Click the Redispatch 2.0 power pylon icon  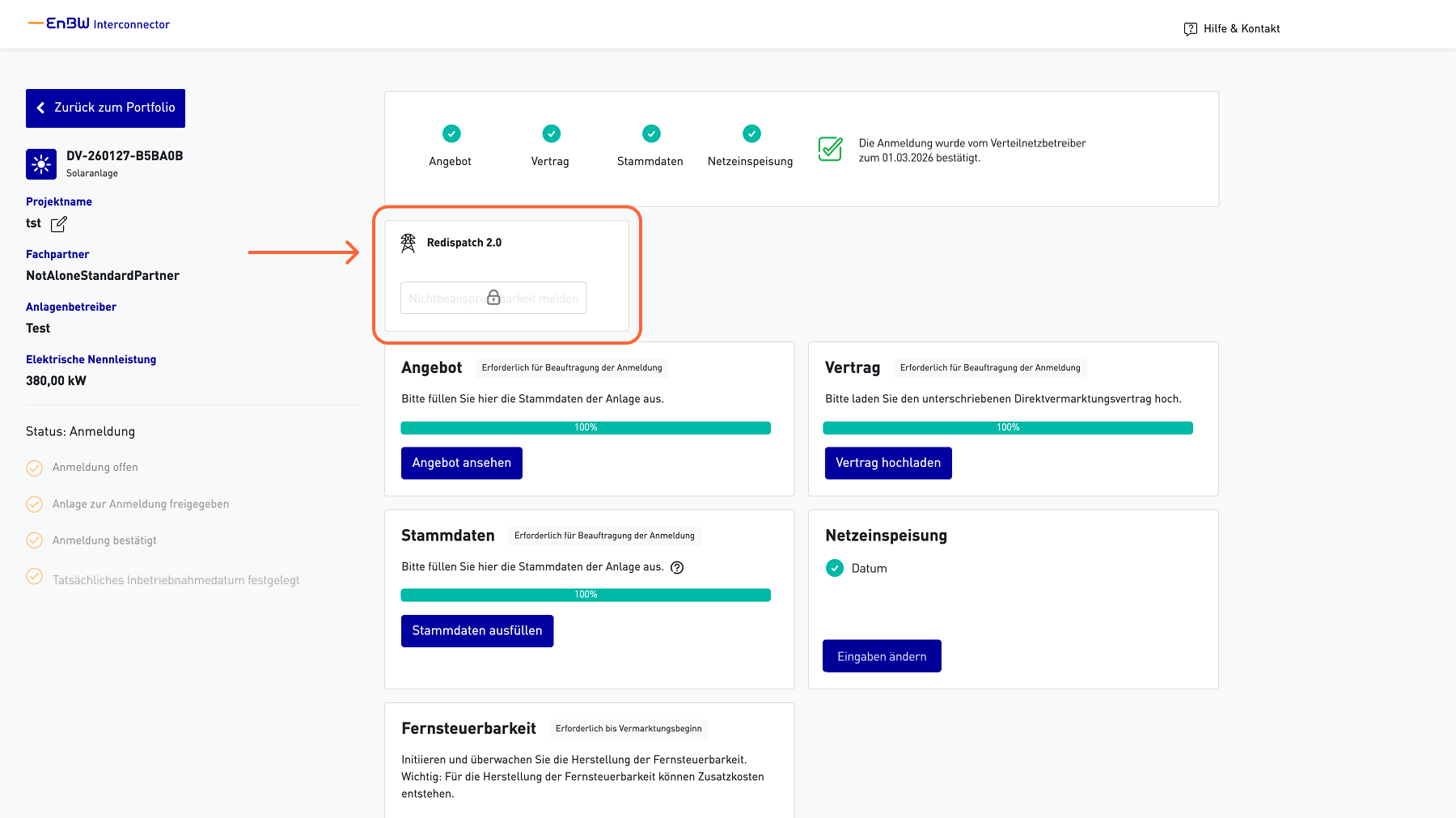pyautogui.click(x=408, y=243)
